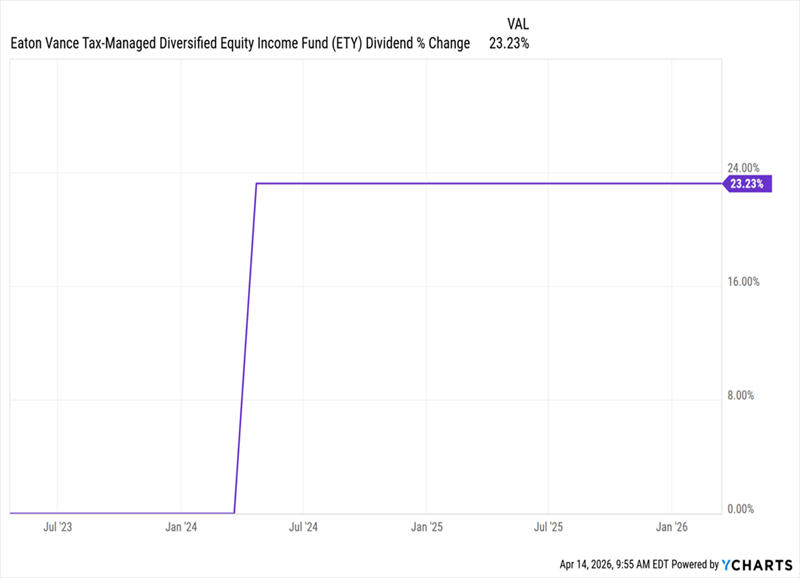Select the ETY Dividend % Change legend title
Image resolution: width=800 pixels, height=578 pixels.
[x=239, y=44]
